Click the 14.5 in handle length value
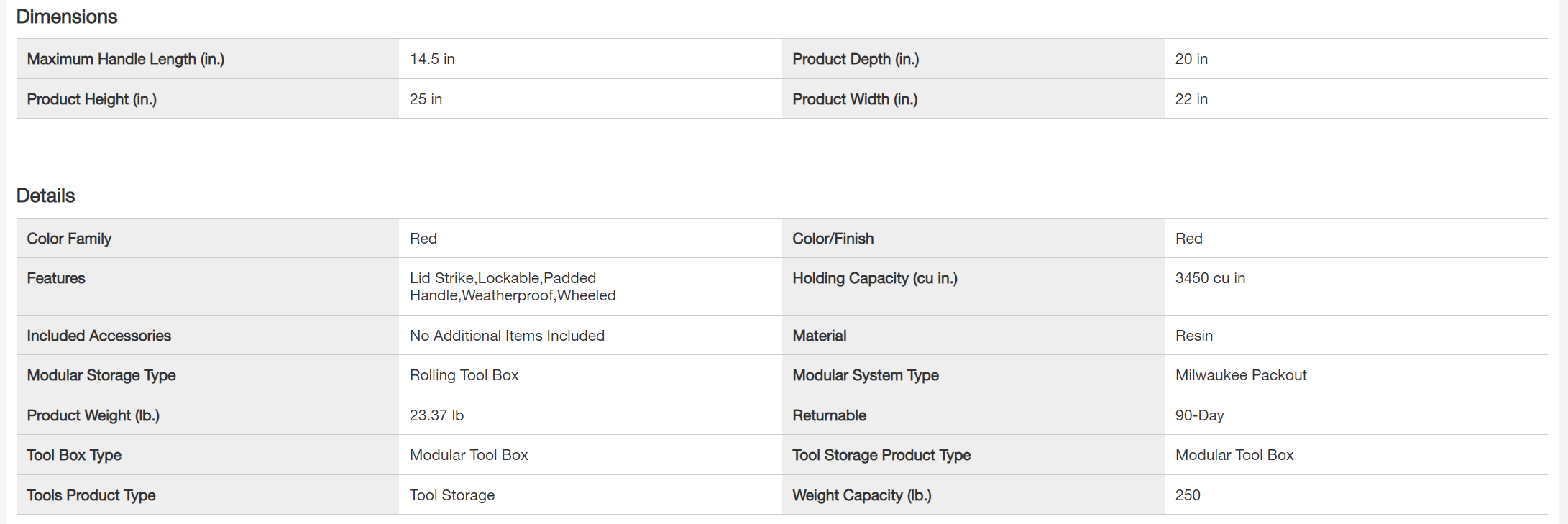 click(432, 59)
